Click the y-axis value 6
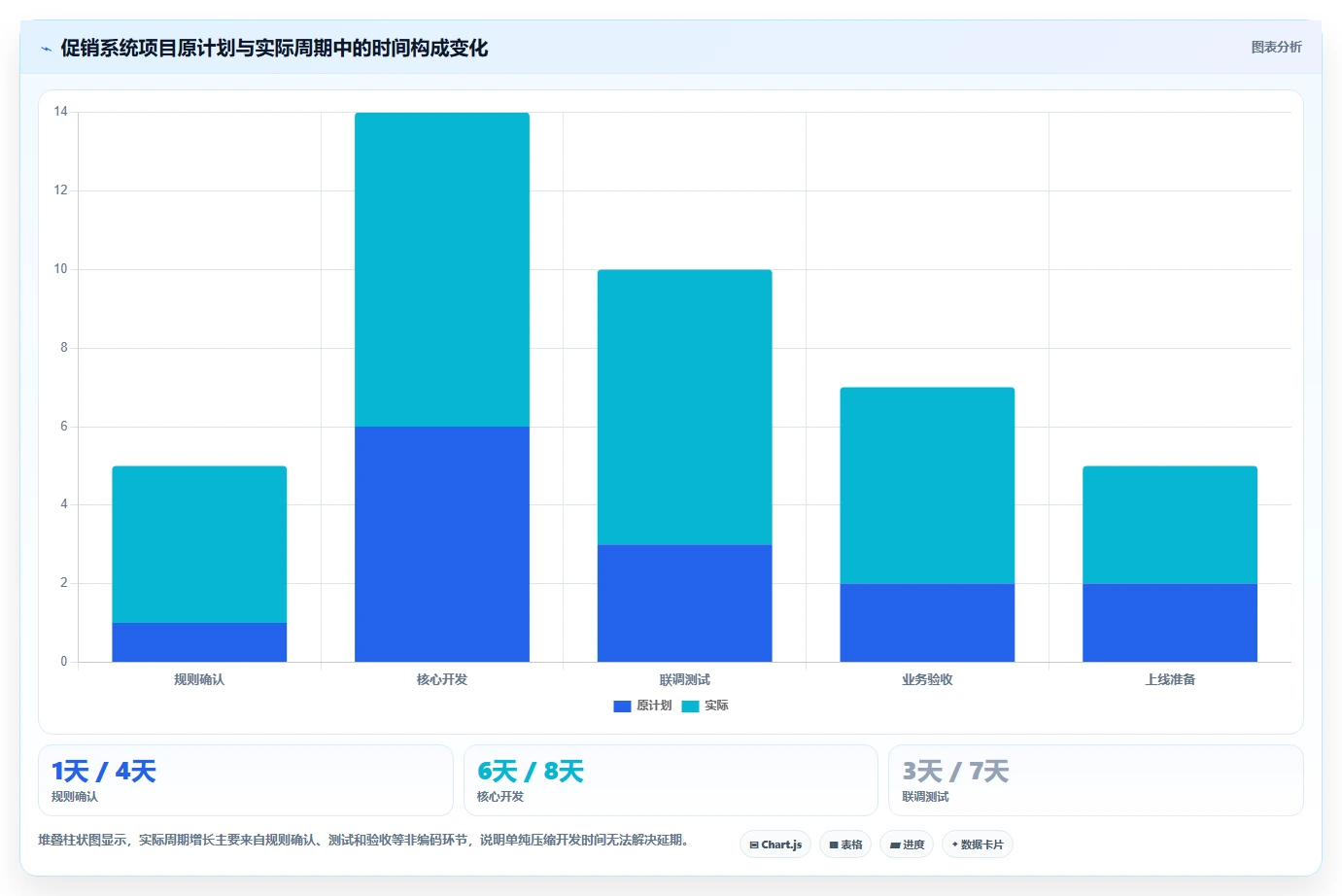Screen dimensions: 1342x896 pyautogui.click(x=64, y=427)
